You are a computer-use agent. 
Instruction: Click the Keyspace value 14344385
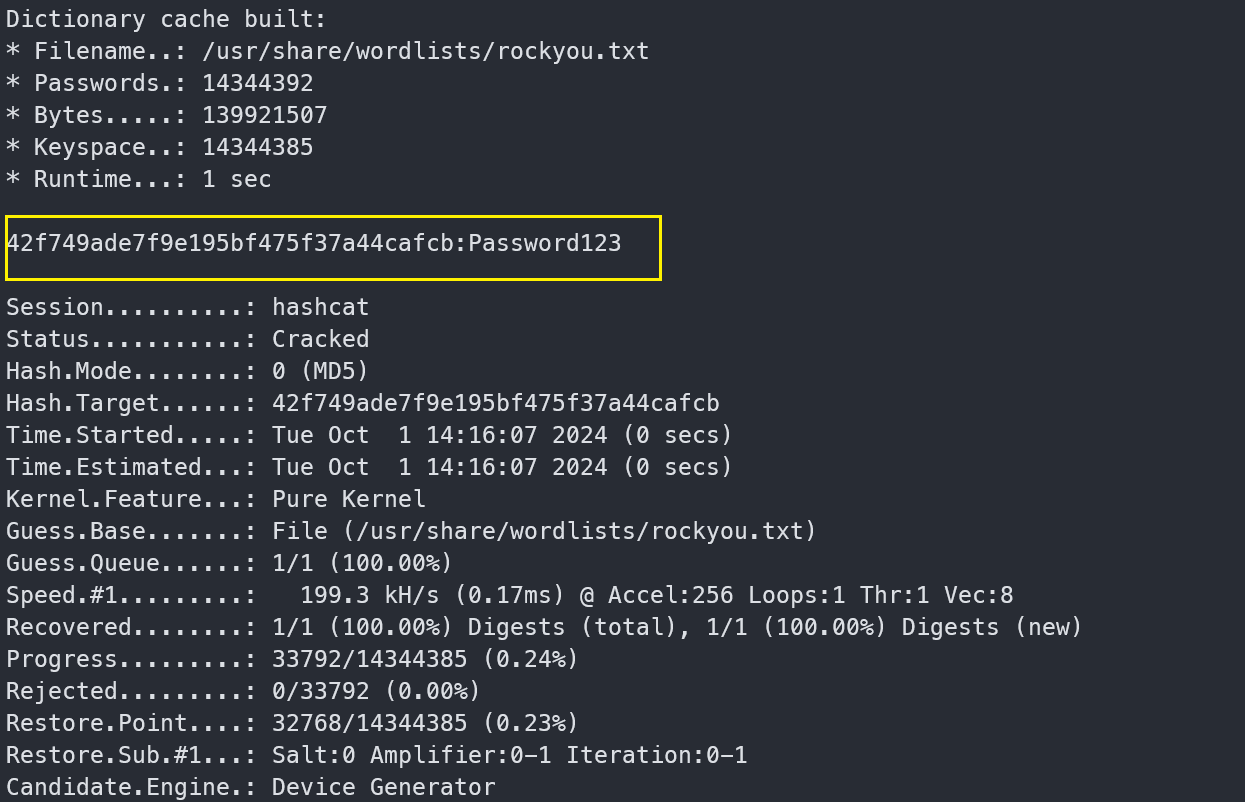[257, 147]
